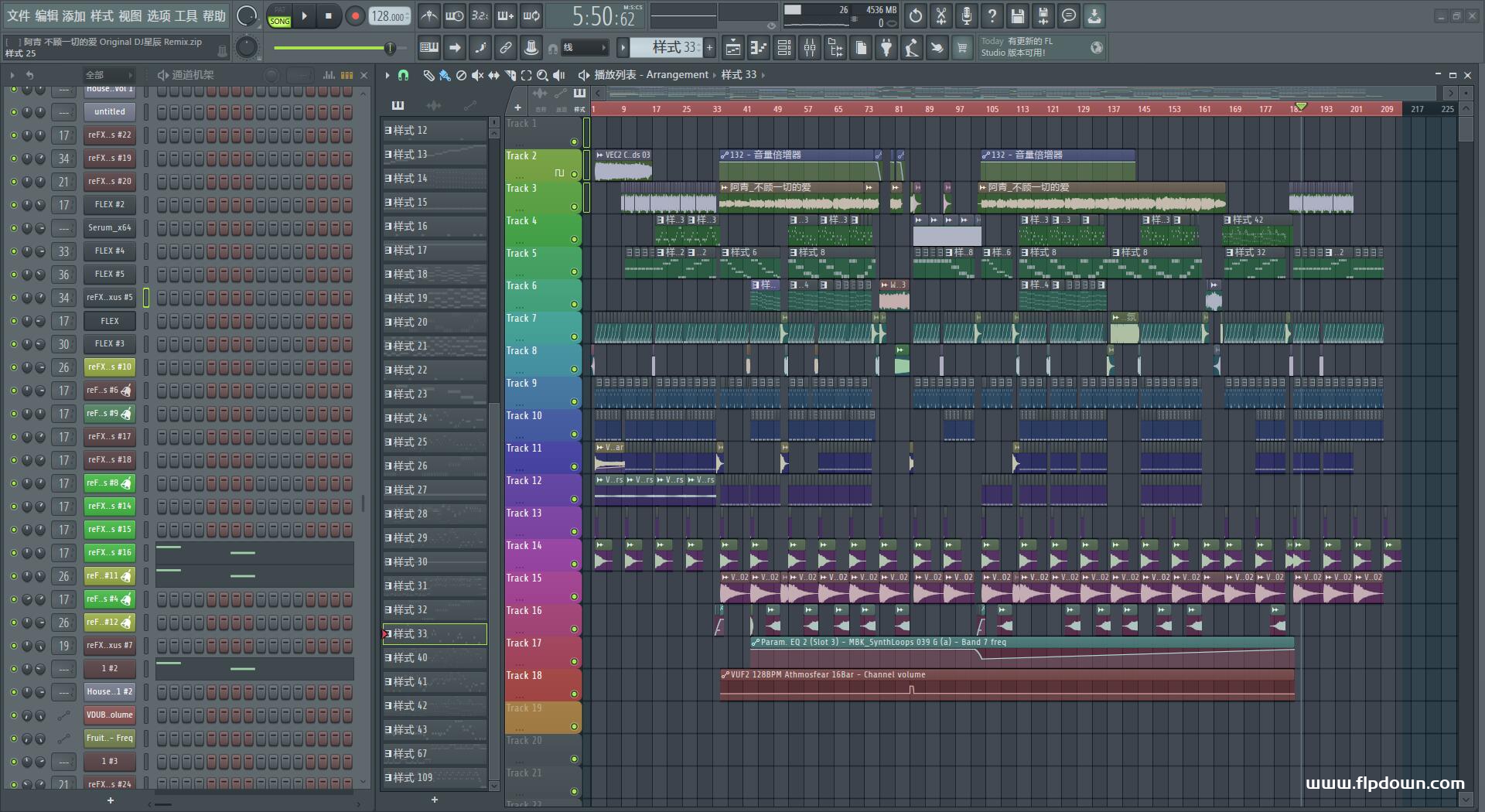Select 样式 40 in the pattern picker
Screen dimensions: 1485x812
(435, 658)
